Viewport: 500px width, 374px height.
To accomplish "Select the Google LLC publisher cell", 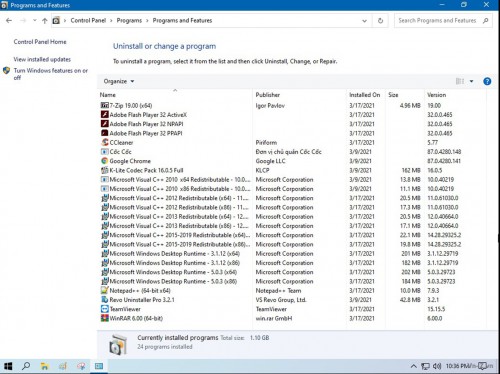I will tap(270, 161).
